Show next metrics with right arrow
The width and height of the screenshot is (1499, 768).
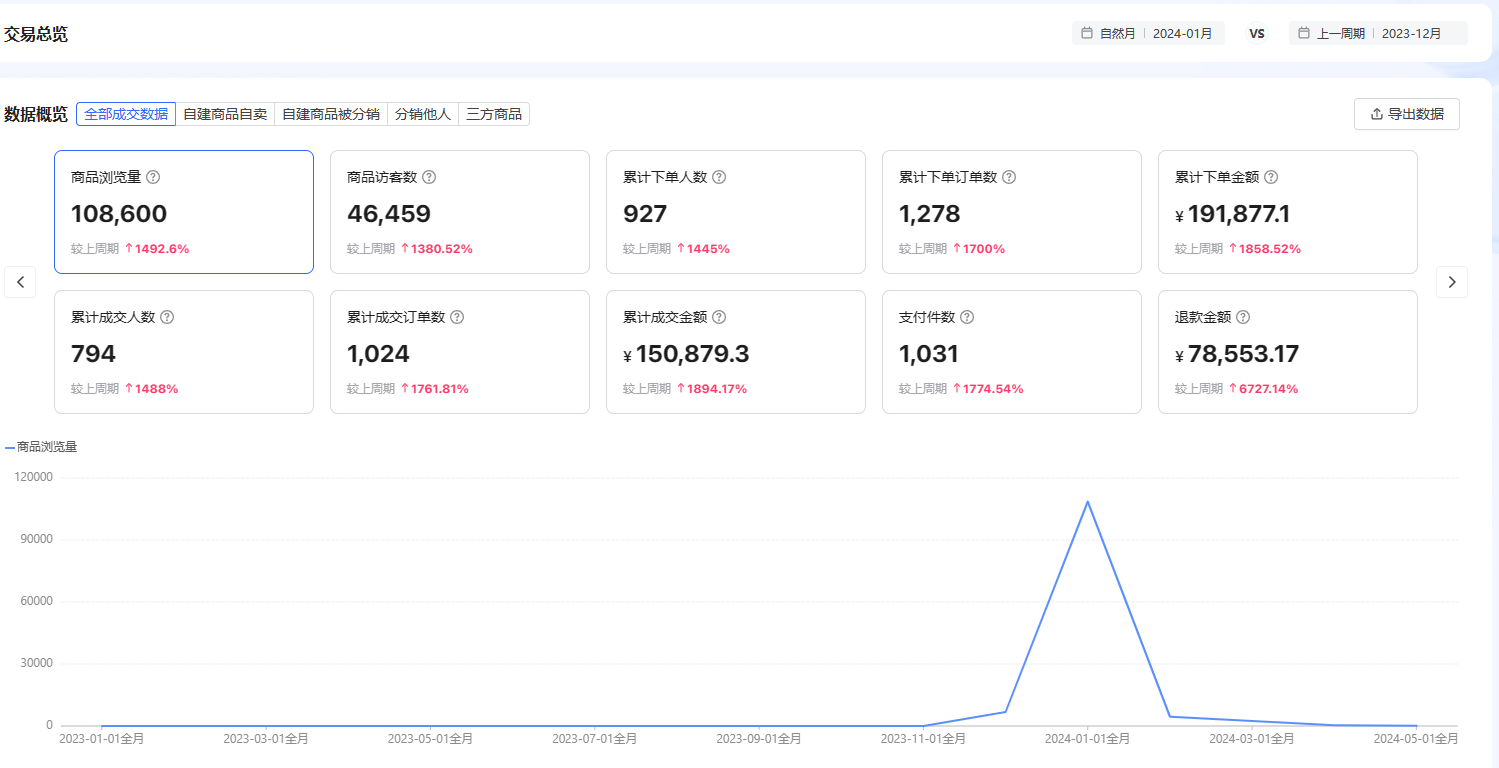click(1451, 283)
